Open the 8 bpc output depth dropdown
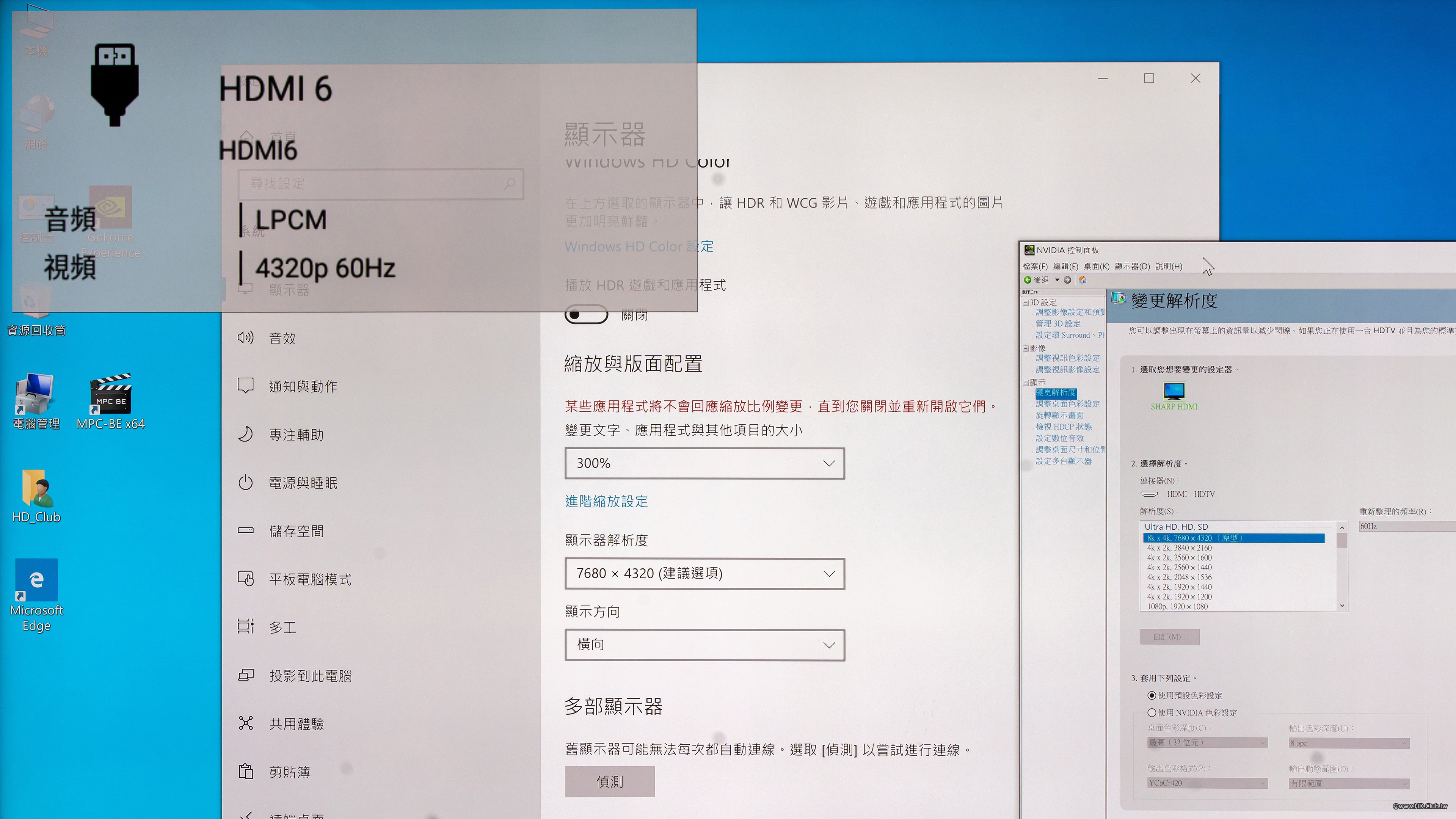 point(1349,743)
